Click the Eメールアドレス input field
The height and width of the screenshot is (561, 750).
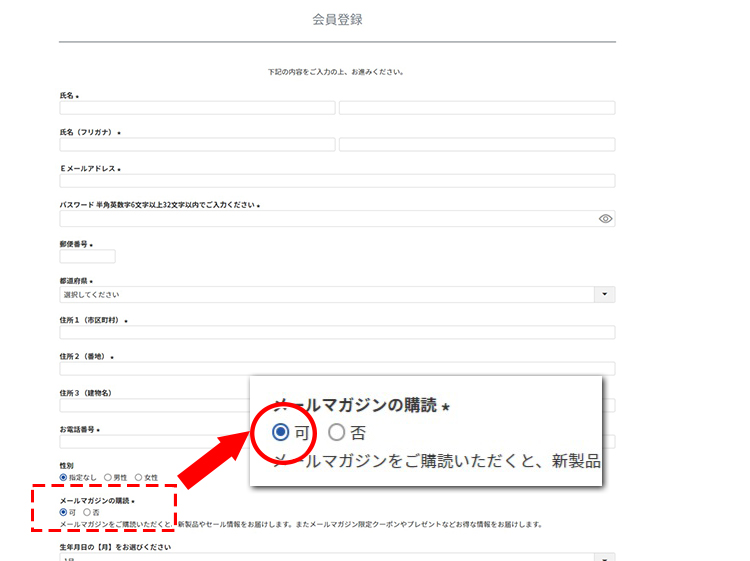pyautogui.click(x=337, y=181)
